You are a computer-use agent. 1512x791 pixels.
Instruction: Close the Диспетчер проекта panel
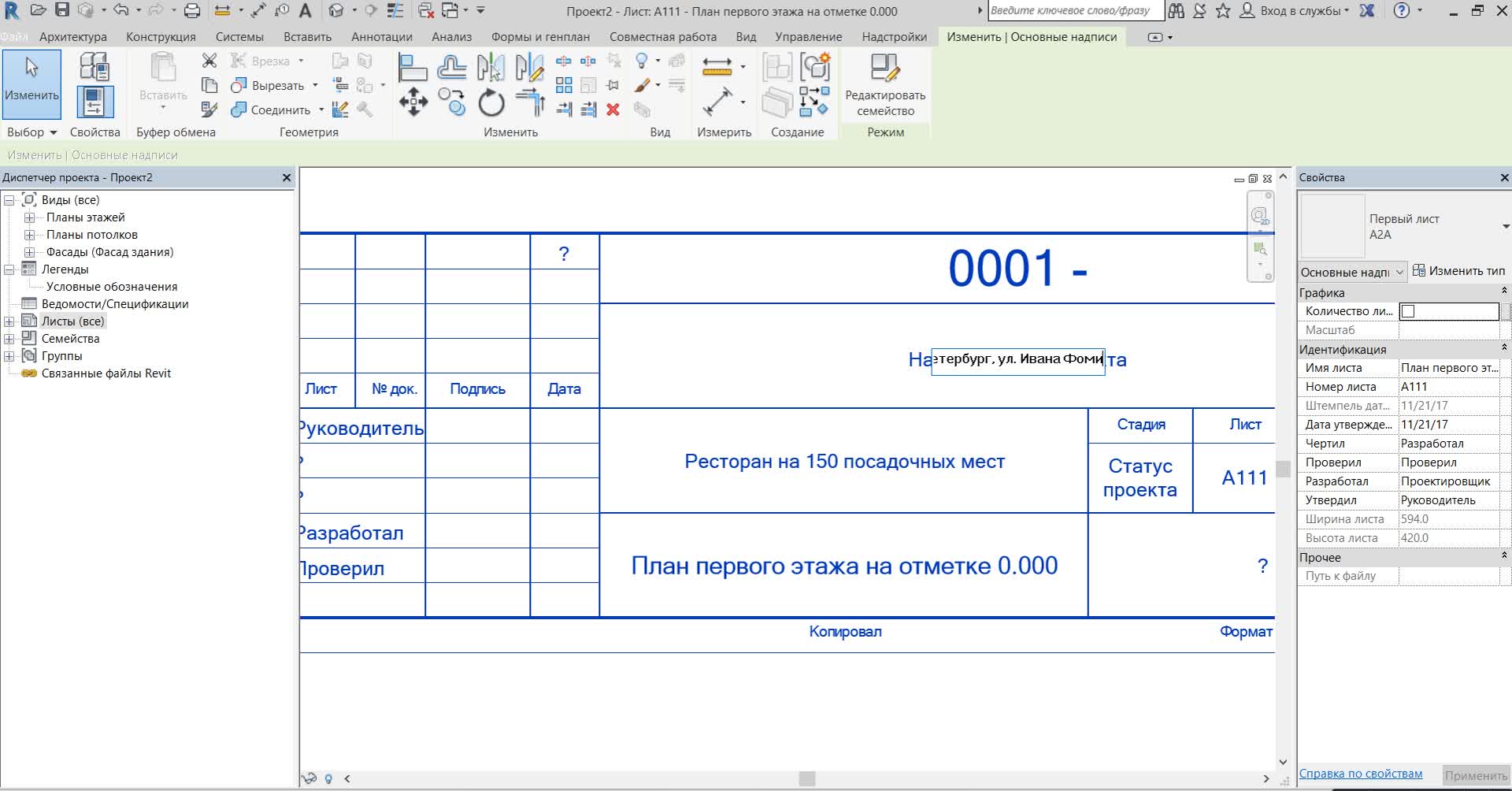(x=287, y=178)
